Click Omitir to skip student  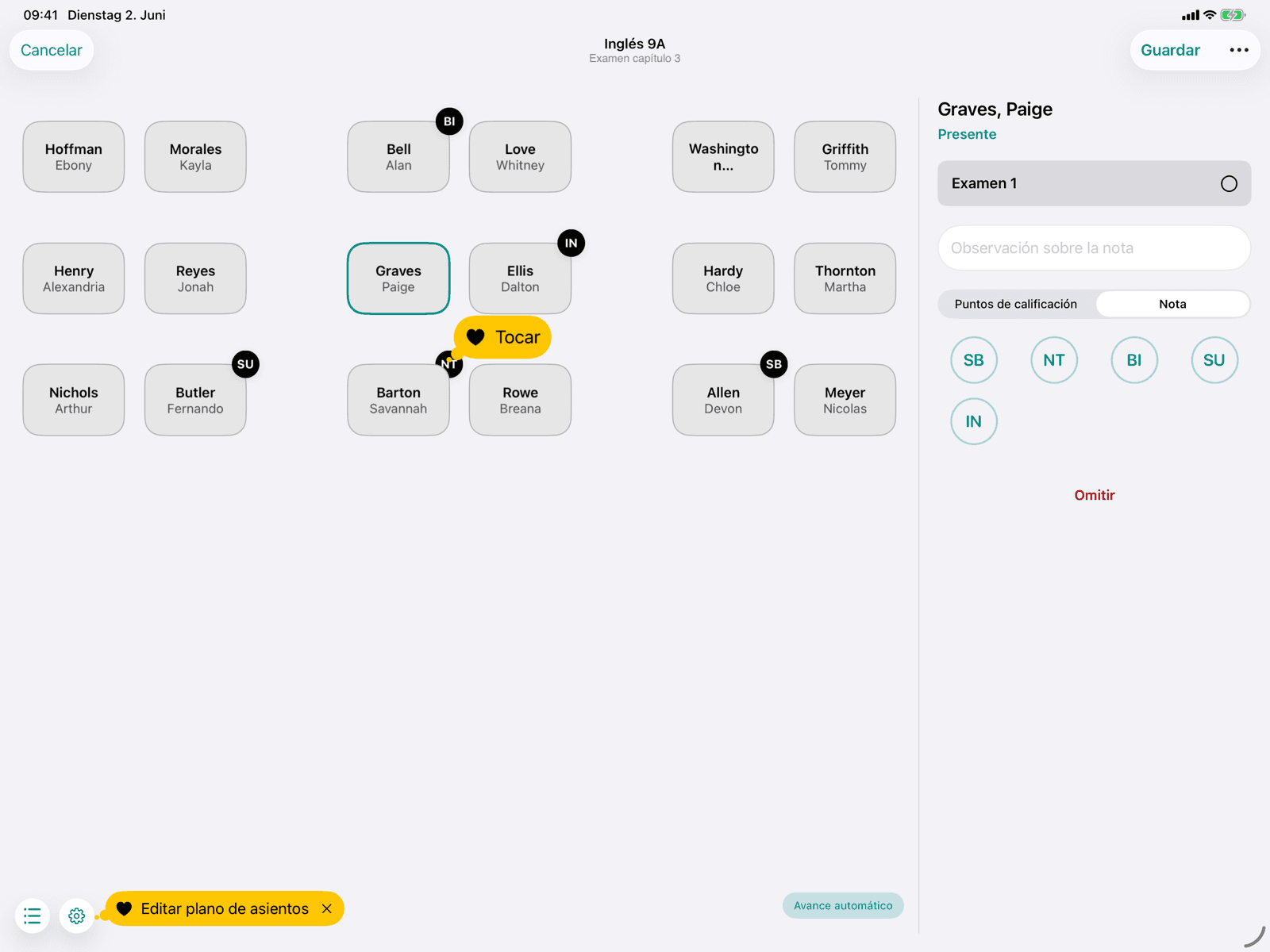[x=1095, y=495]
